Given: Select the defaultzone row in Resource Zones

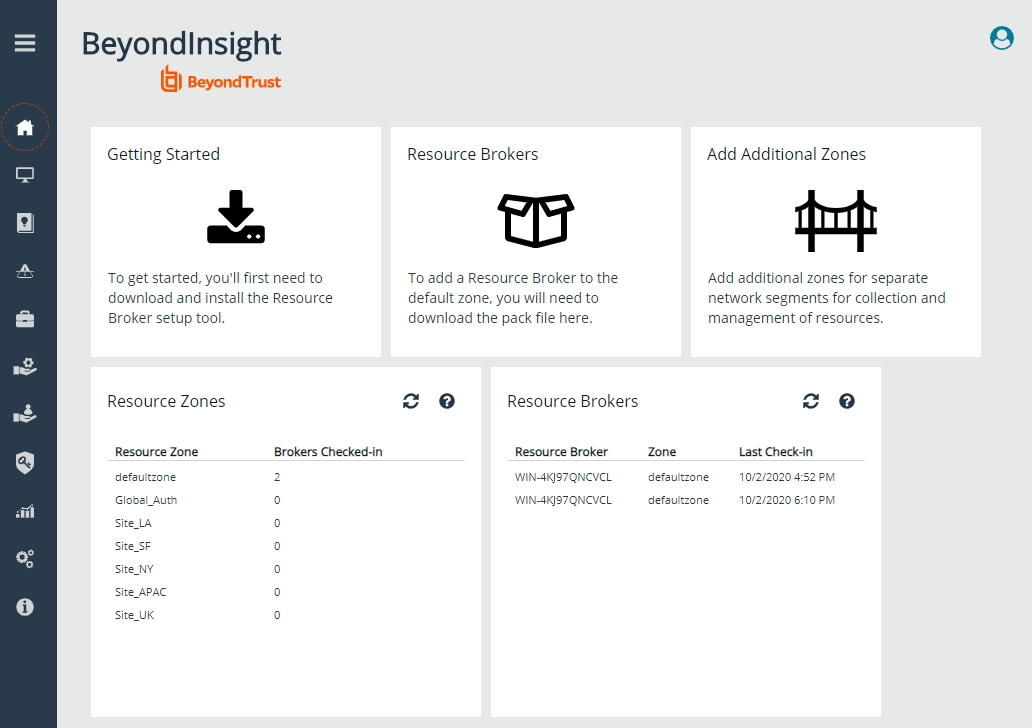Looking at the screenshot, I should point(146,477).
